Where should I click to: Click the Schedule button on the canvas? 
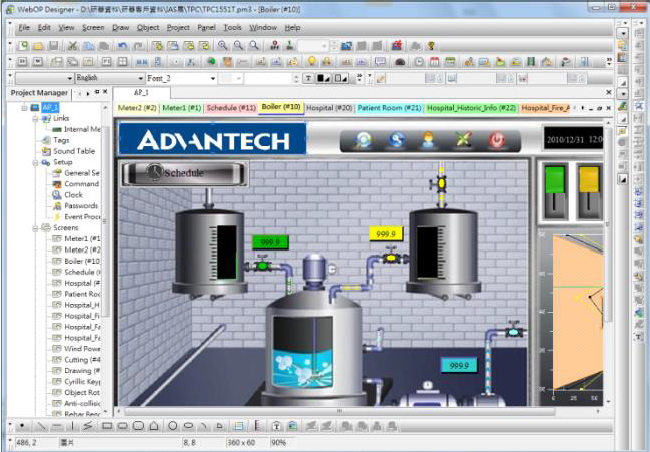[x=184, y=173]
